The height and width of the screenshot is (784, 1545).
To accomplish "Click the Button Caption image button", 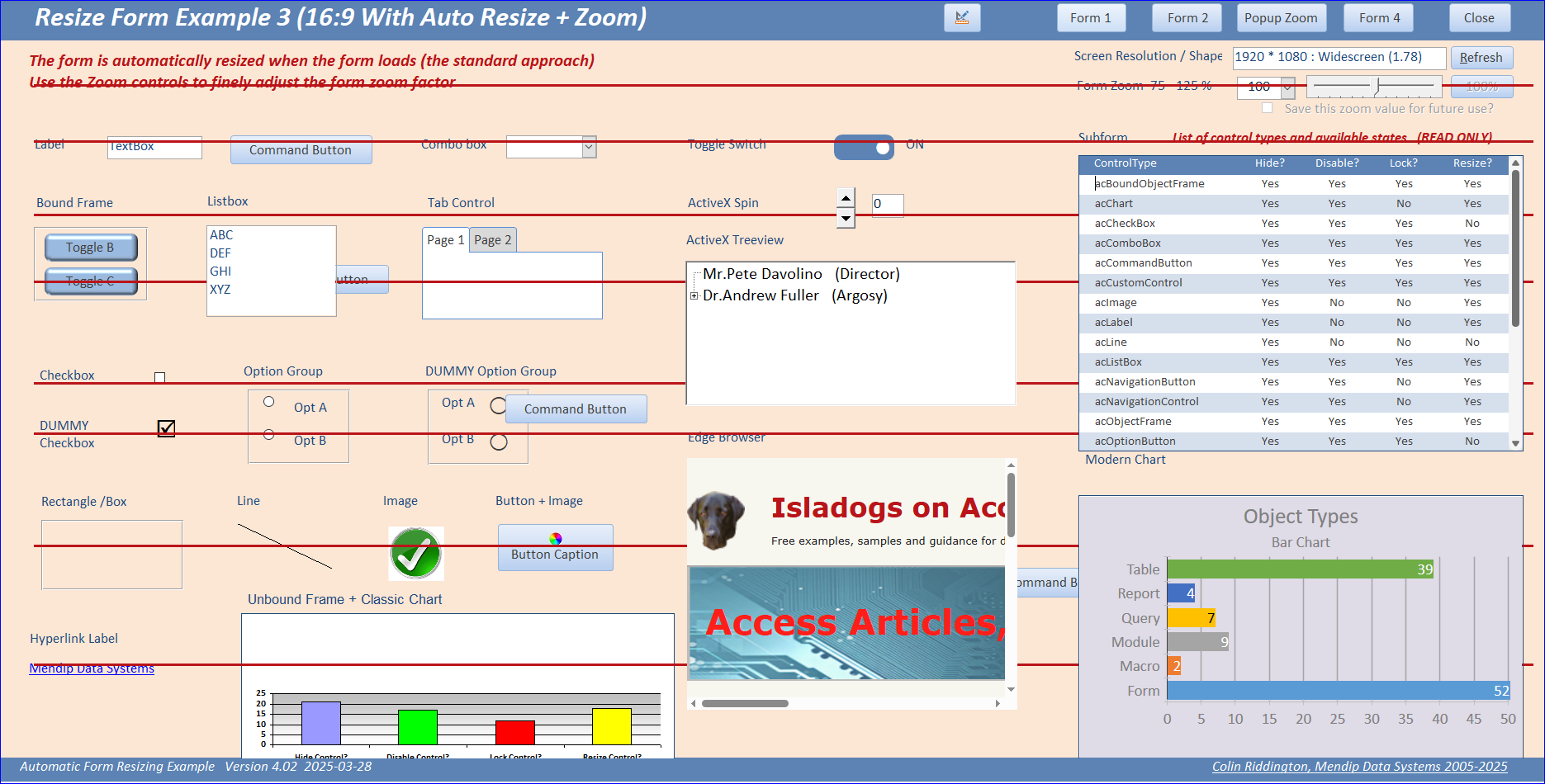I will 556,547.
